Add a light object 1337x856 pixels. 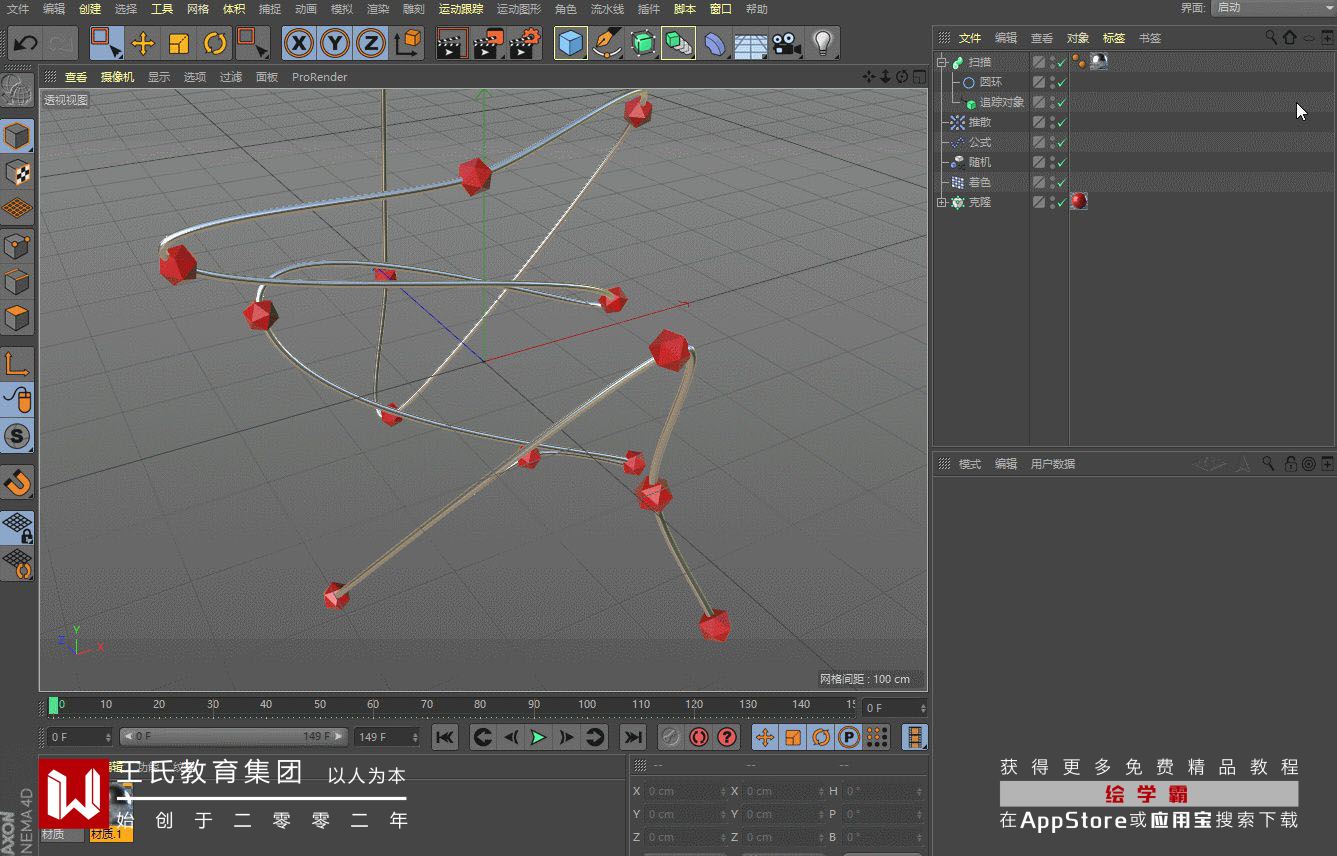click(822, 43)
